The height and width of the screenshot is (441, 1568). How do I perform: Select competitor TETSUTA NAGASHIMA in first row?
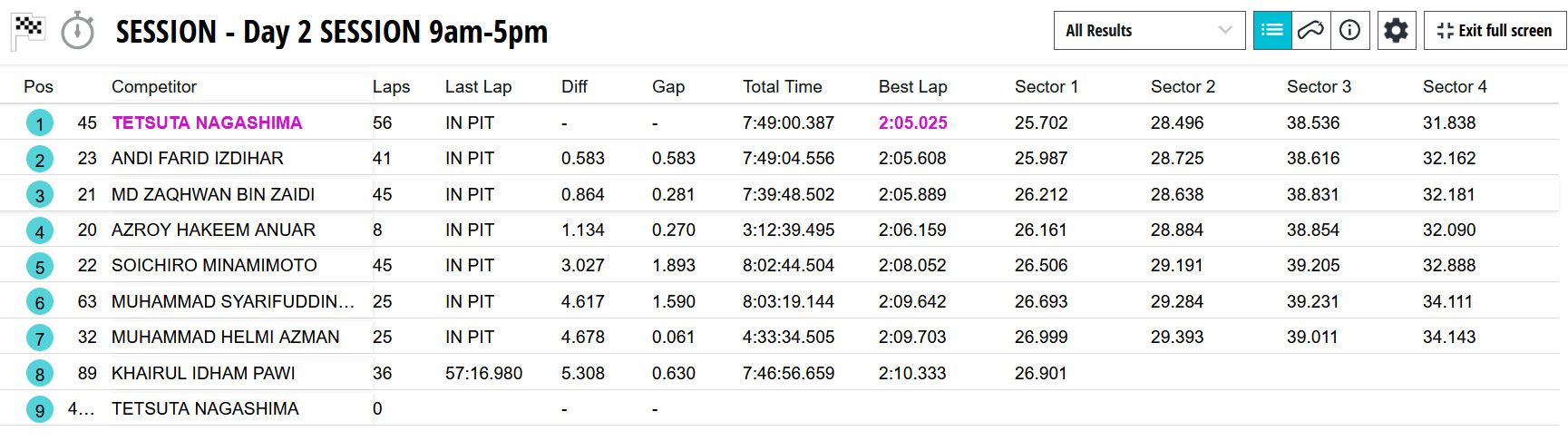pos(207,122)
